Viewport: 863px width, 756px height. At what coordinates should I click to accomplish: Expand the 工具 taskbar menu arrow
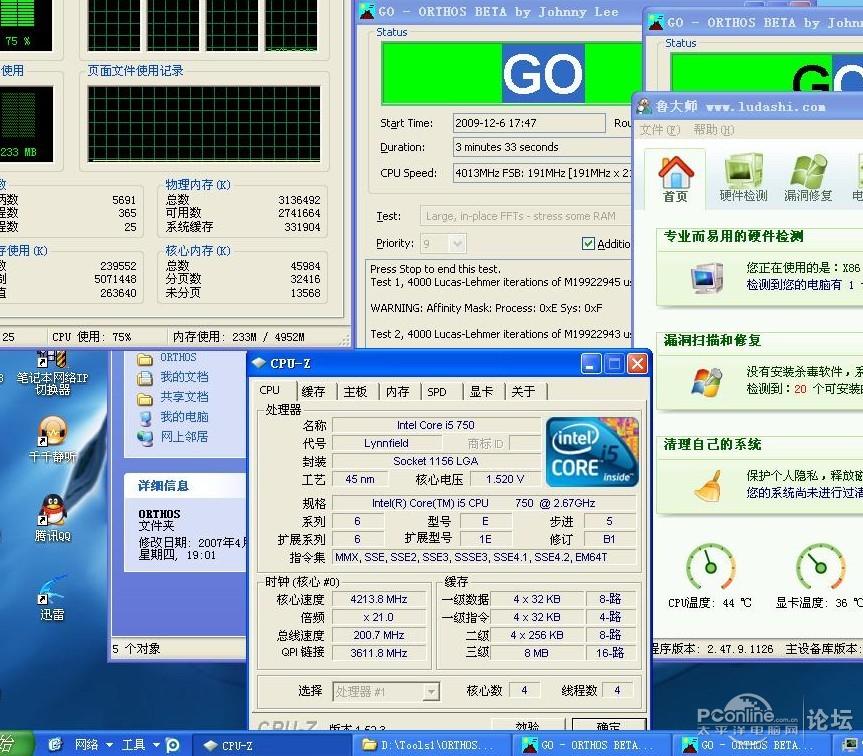point(156,745)
